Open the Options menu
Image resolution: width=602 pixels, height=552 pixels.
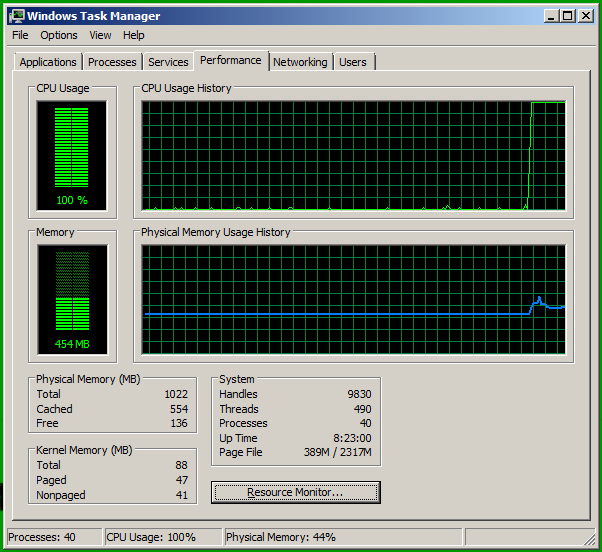59,35
